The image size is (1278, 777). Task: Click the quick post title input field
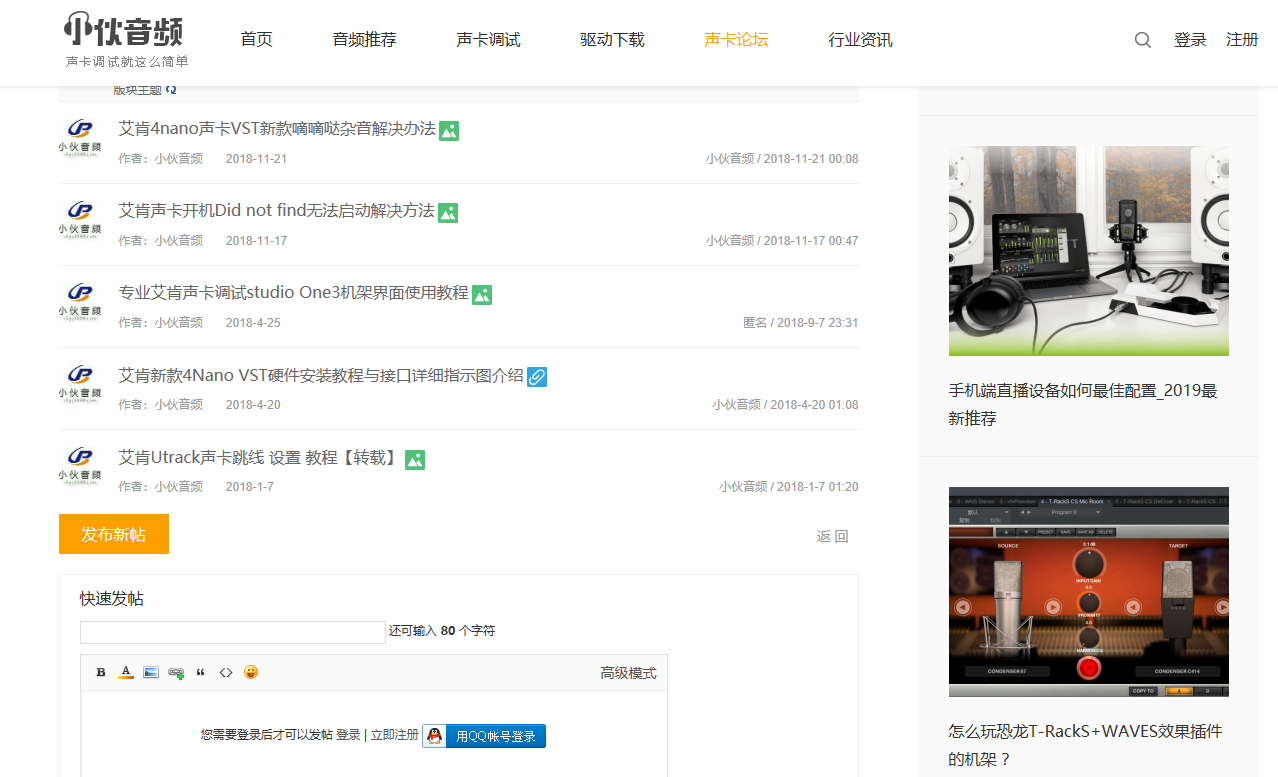tap(232, 632)
